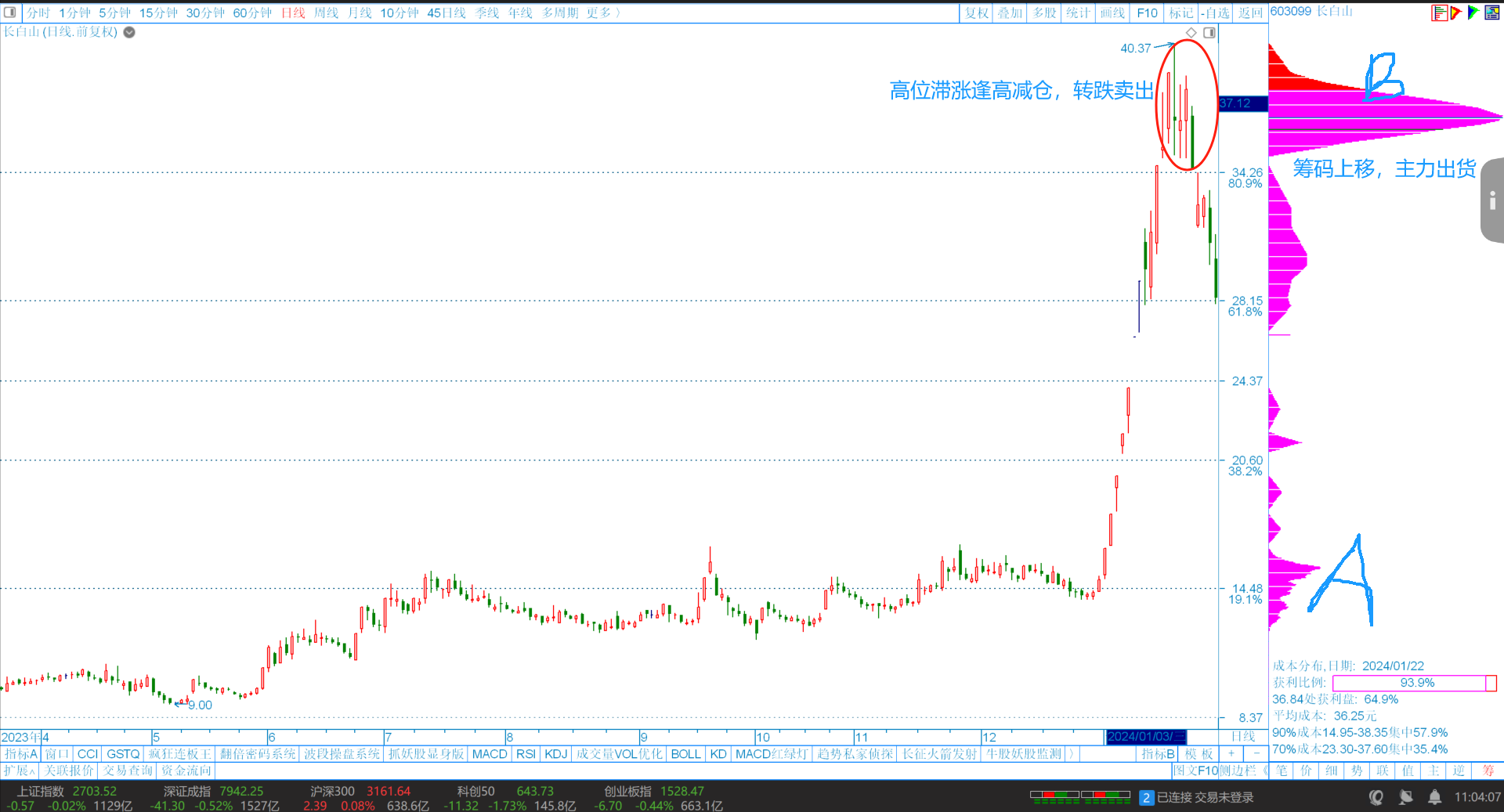Click the 2024/01/03 date marker on timeline
This screenshot has height=812, width=1504.
[1146, 737]
